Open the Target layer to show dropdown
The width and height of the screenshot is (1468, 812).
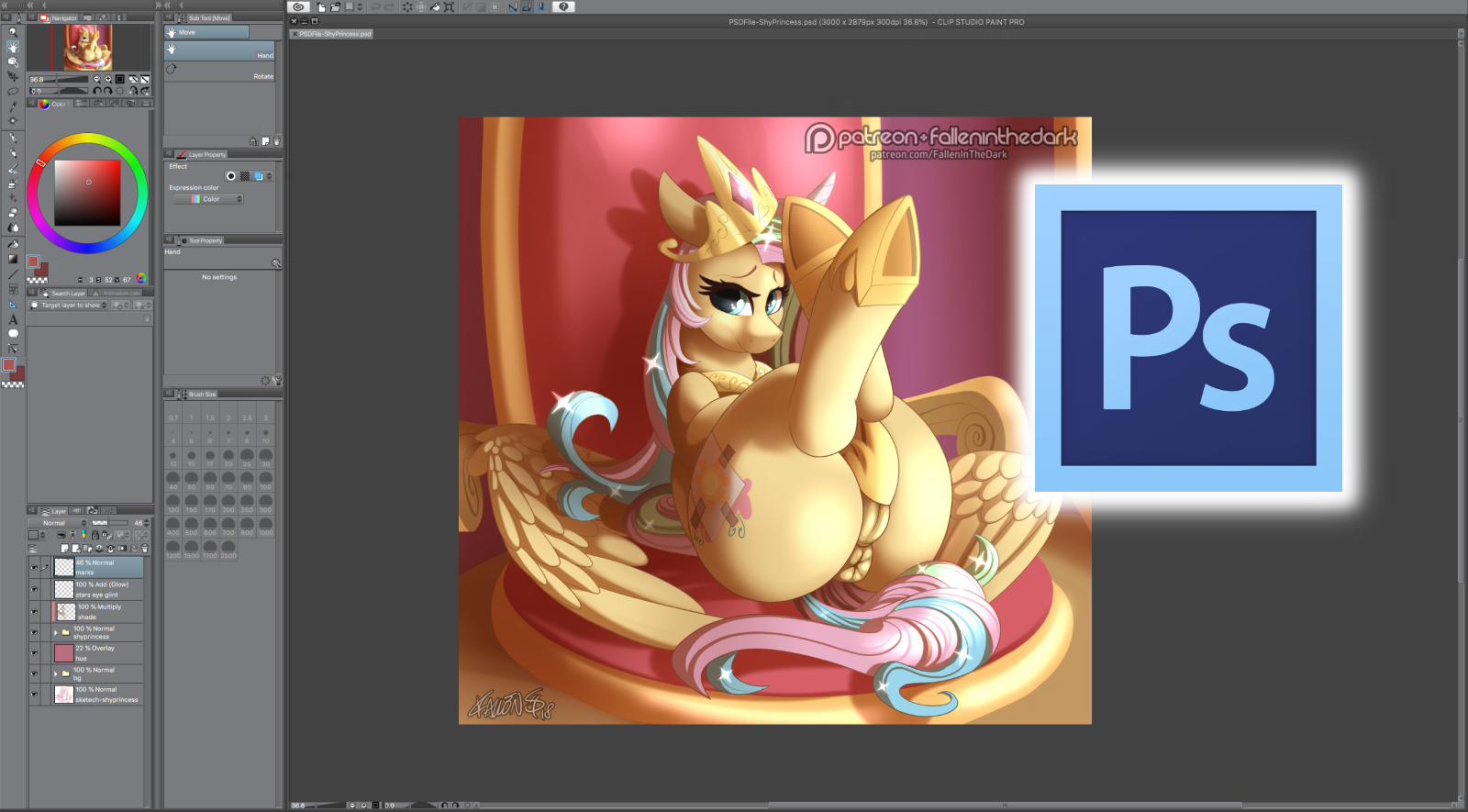(x=69, y=306)
